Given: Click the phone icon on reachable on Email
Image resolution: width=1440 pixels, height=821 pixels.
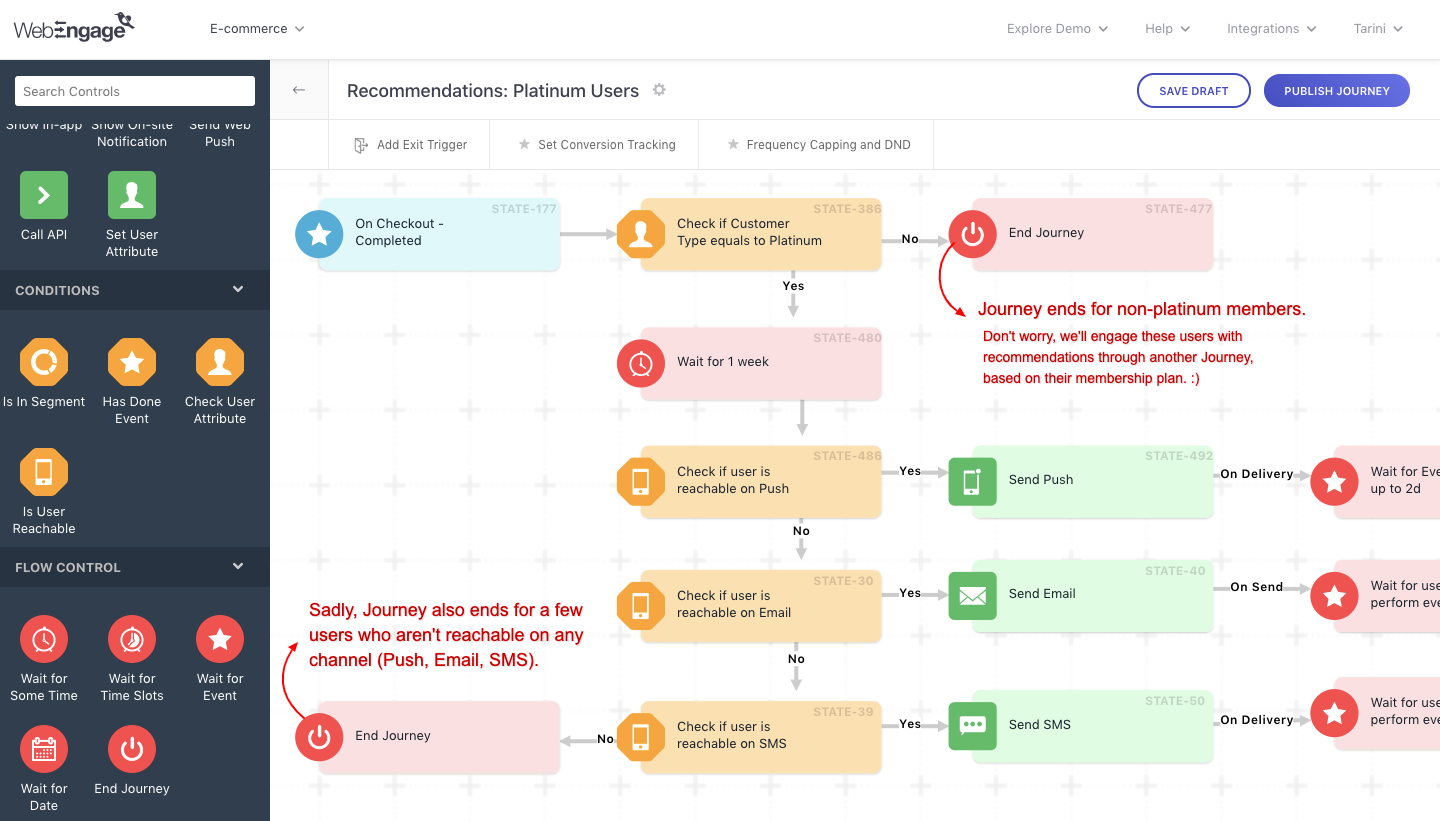Looking at the screenshot, I should tap(641, 606).
